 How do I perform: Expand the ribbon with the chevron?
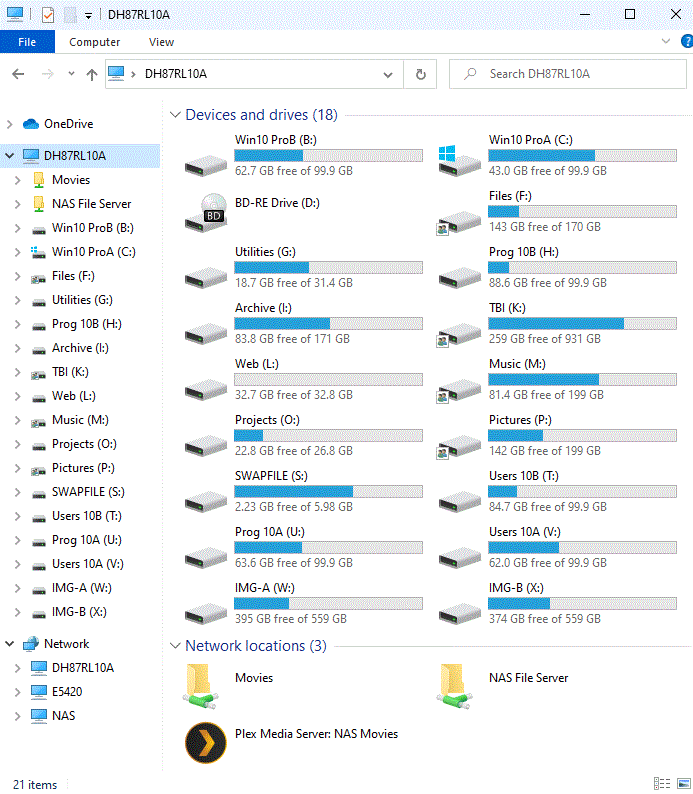point(666,41)
